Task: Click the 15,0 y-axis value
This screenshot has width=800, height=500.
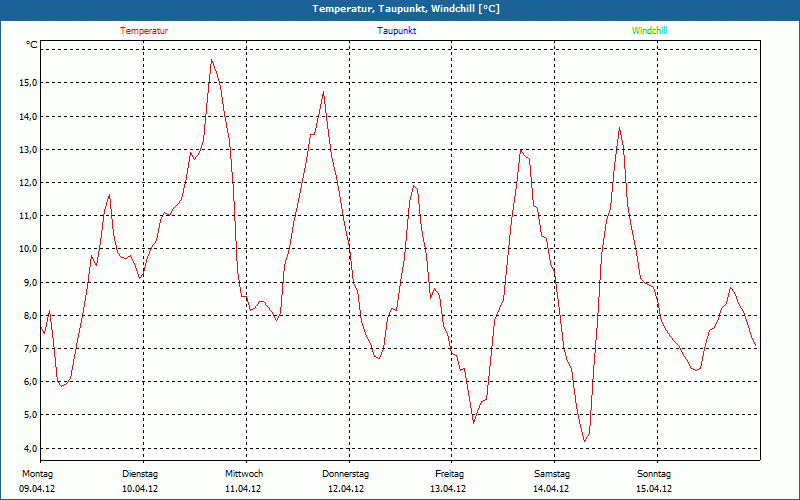Action: point(27,83)
